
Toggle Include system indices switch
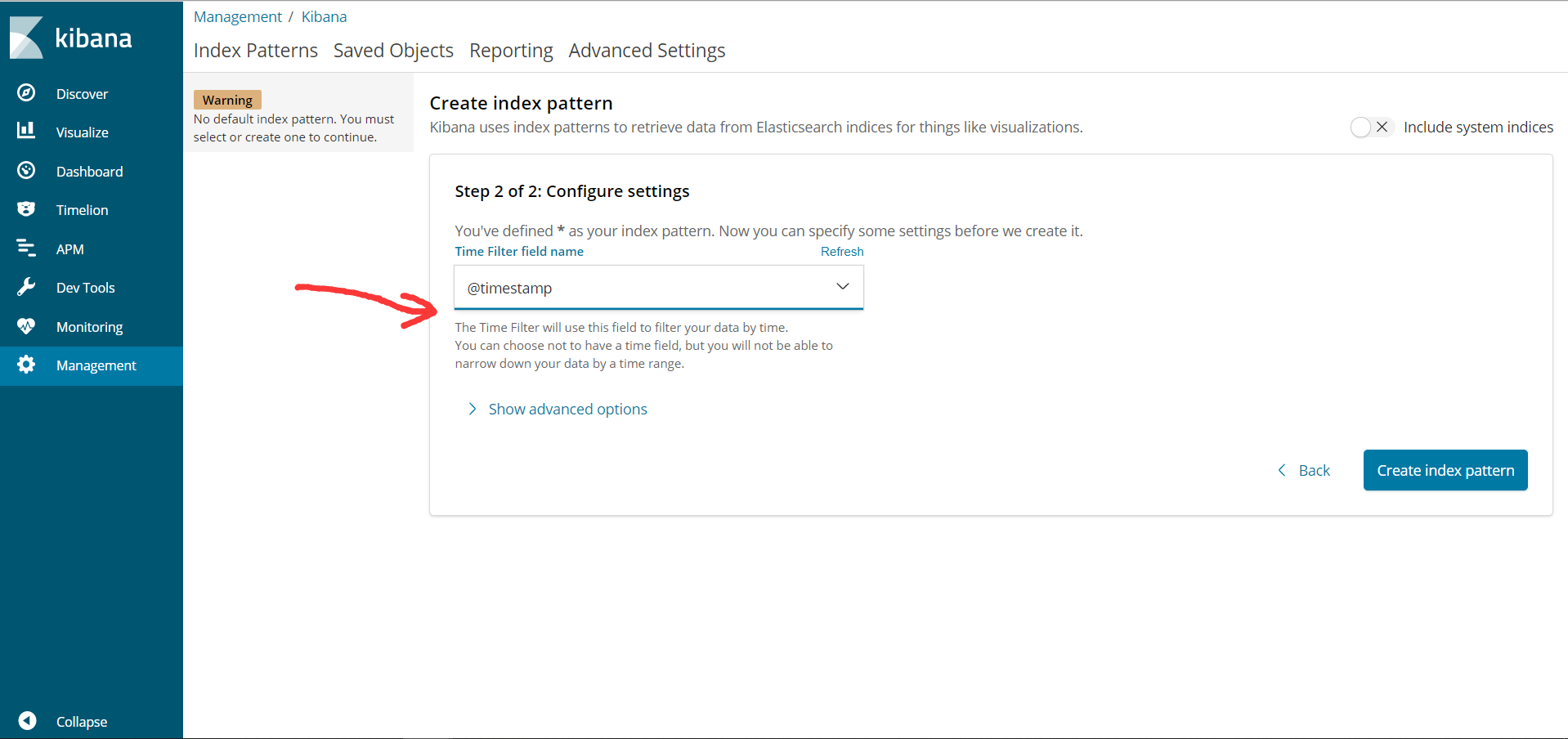1371,127
